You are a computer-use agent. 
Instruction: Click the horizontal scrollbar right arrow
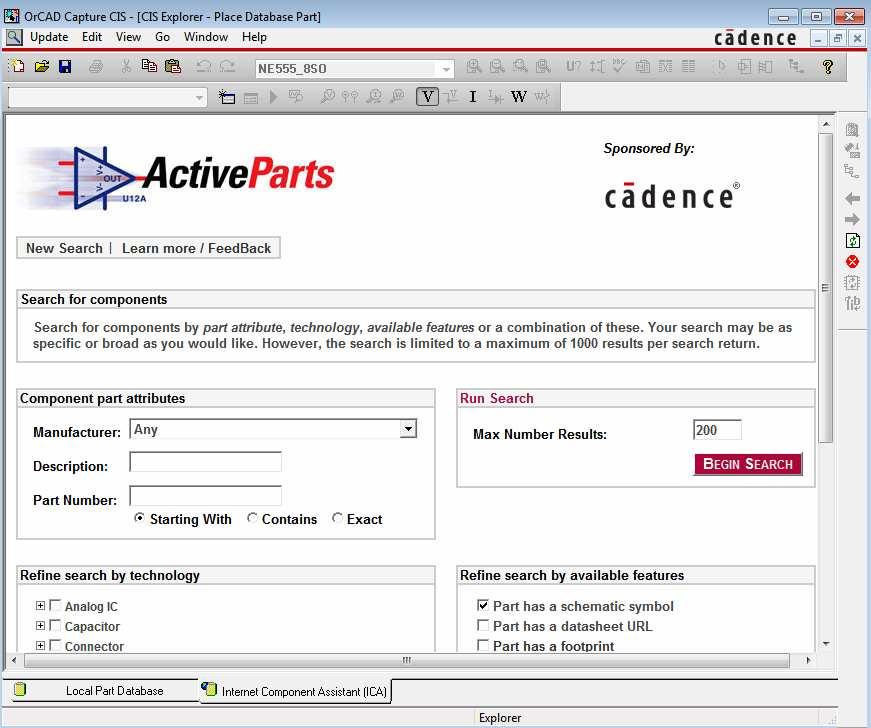[808, 660]
